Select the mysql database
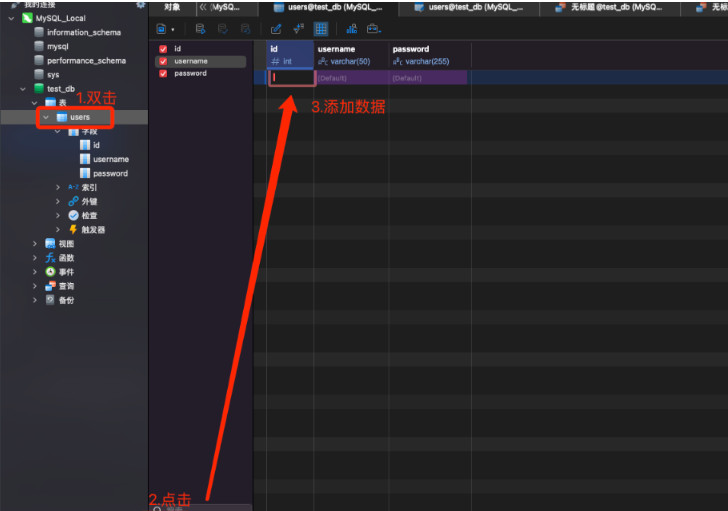This screenshot has width=728, height=511. (x=58, y=46)
